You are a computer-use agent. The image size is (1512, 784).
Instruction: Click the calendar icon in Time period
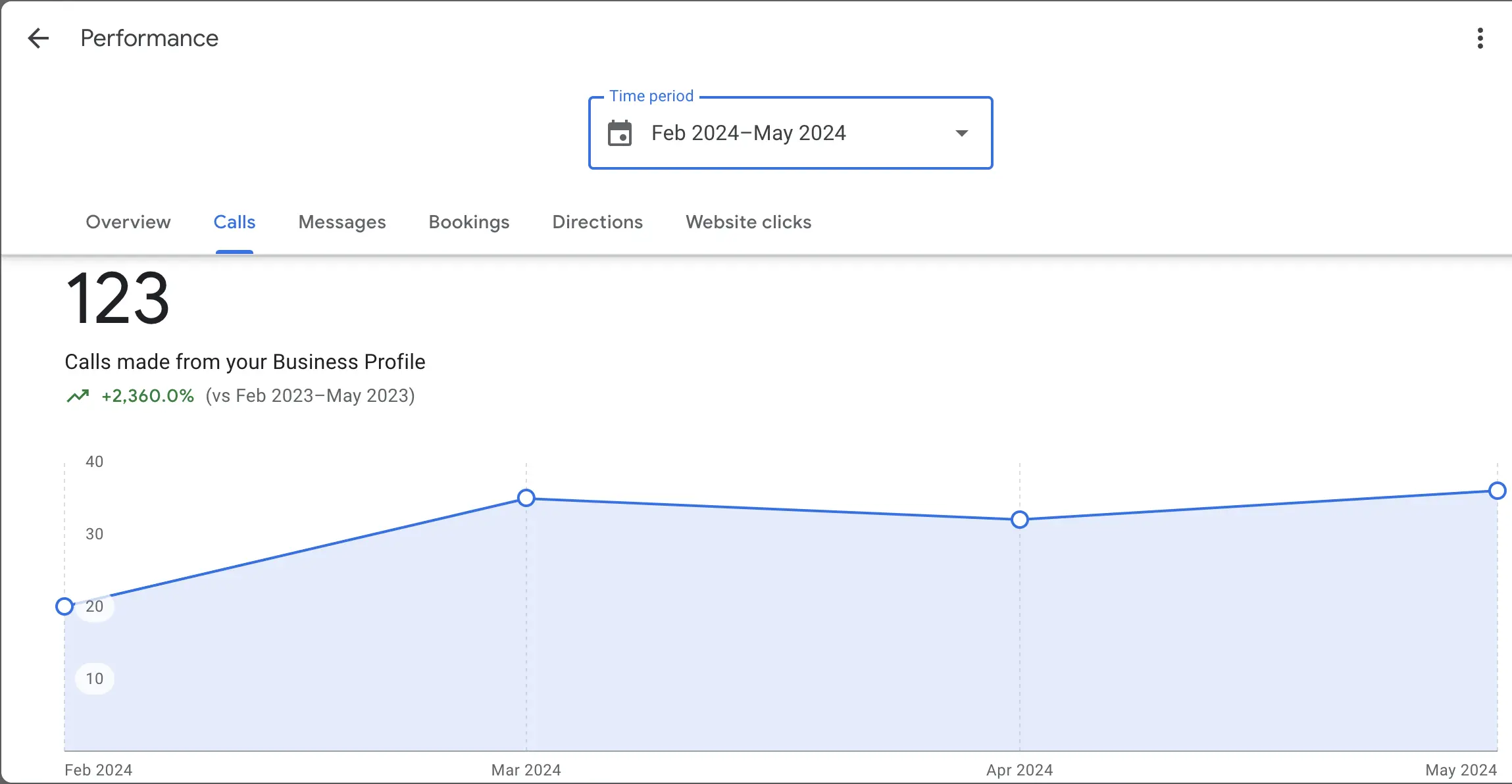(x=619, y=134)
